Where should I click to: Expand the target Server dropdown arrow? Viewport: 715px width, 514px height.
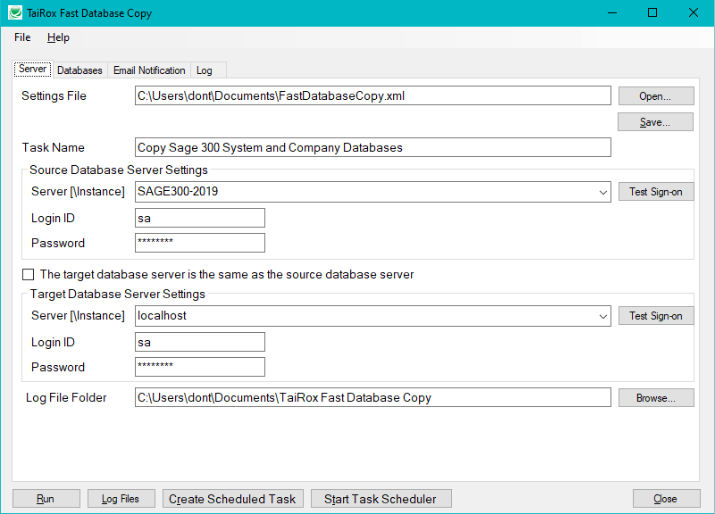[x=603, y=316]
